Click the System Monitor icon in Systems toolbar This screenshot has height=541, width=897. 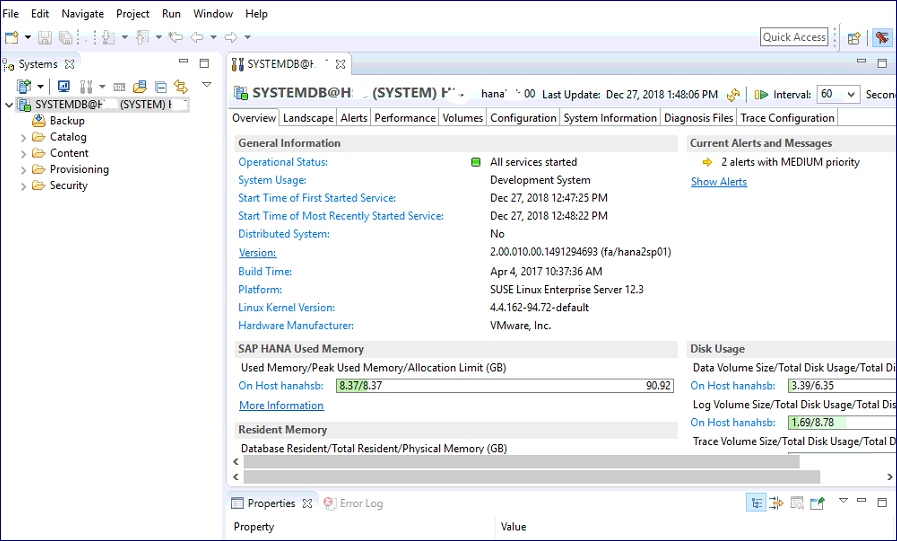(x=63, y=86)
